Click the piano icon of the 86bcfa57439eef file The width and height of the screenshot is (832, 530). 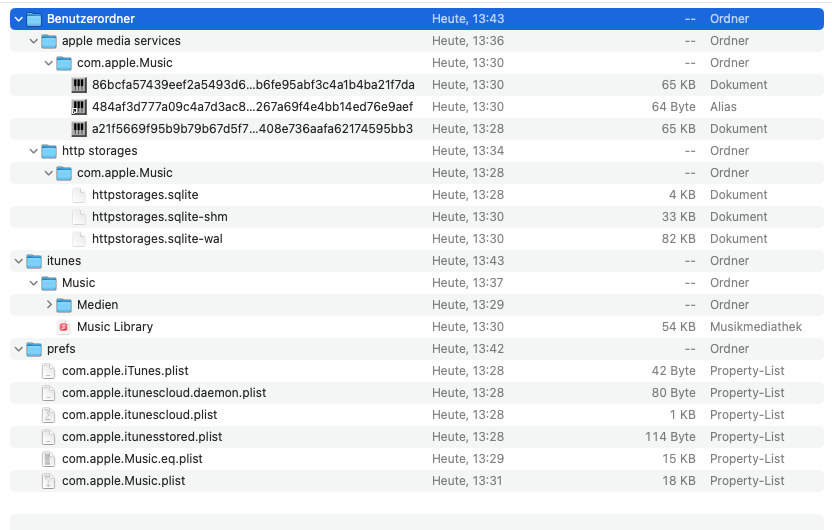79,85
